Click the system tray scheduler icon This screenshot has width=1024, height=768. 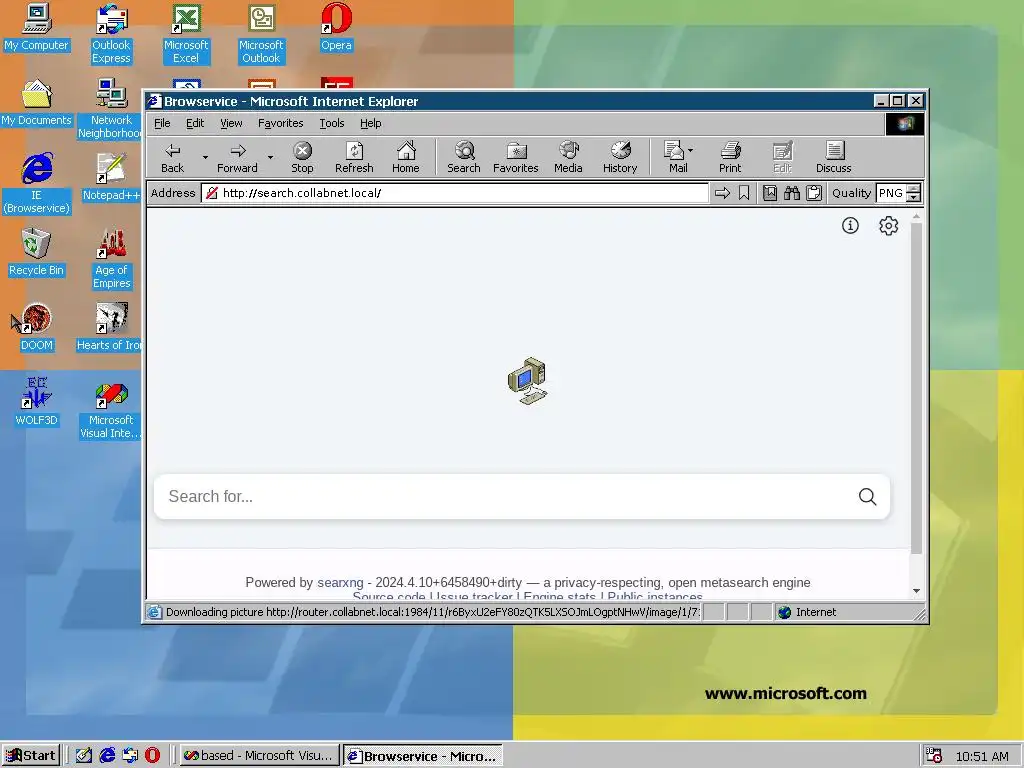click(934, 756)
